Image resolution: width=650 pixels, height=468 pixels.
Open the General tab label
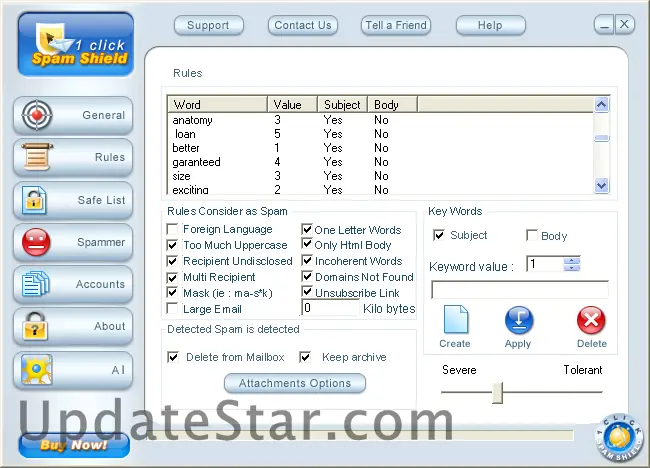coord(104,115)
